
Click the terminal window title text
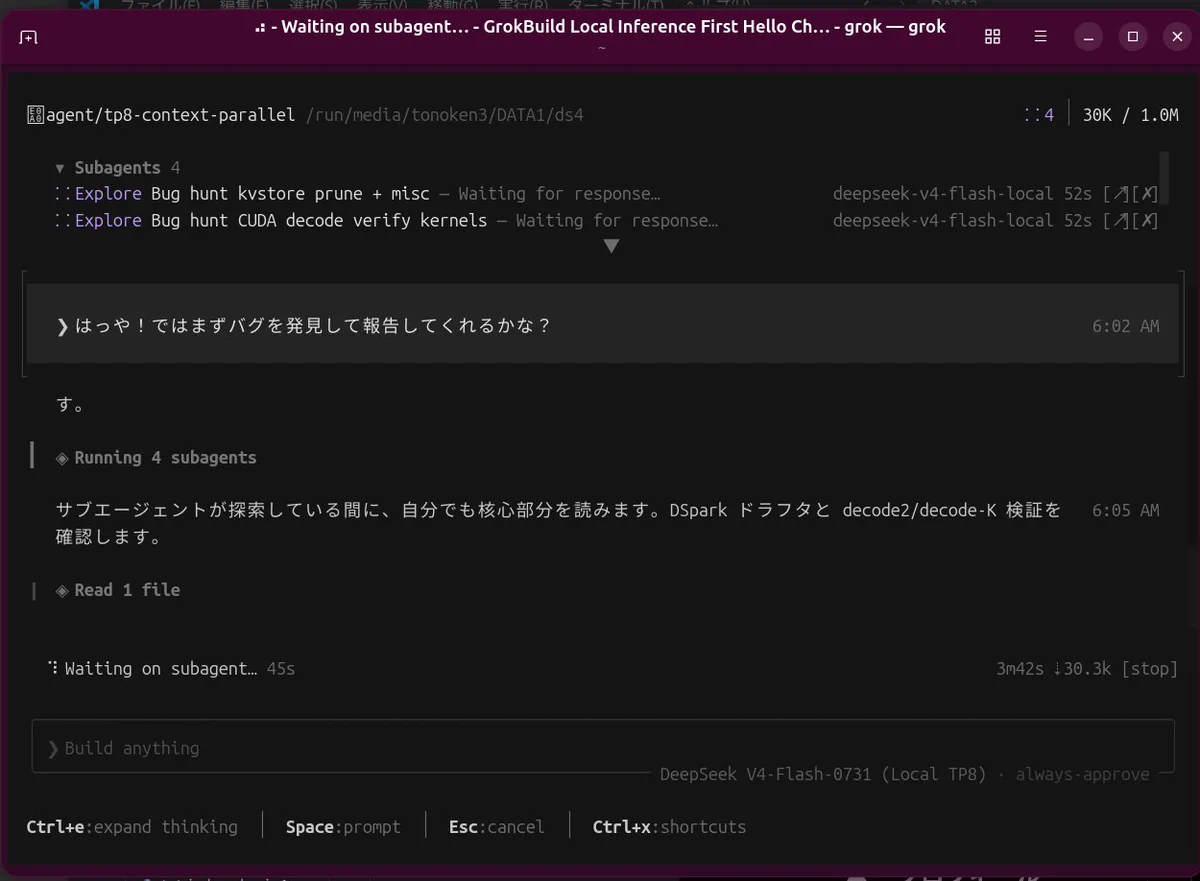[x=600, y=27]
